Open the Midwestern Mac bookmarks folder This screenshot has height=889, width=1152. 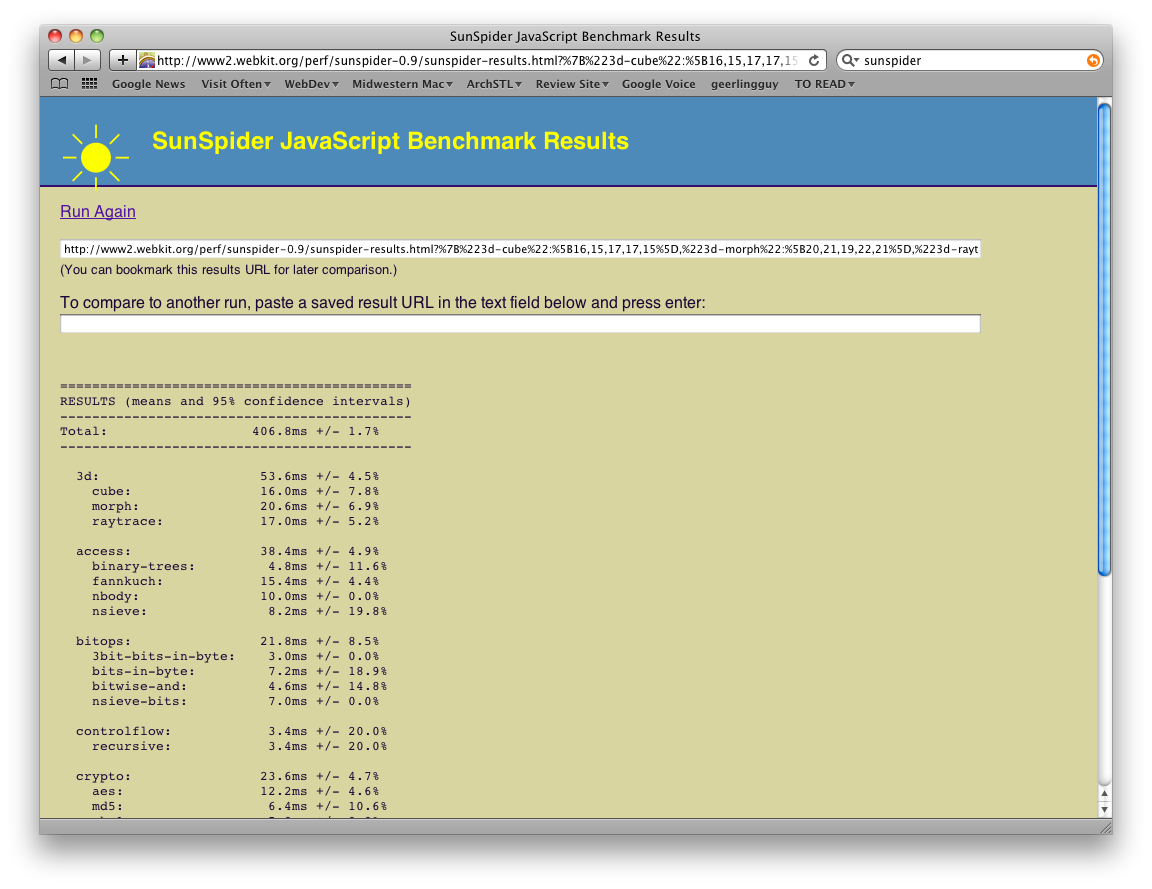(x=402, y=84)
